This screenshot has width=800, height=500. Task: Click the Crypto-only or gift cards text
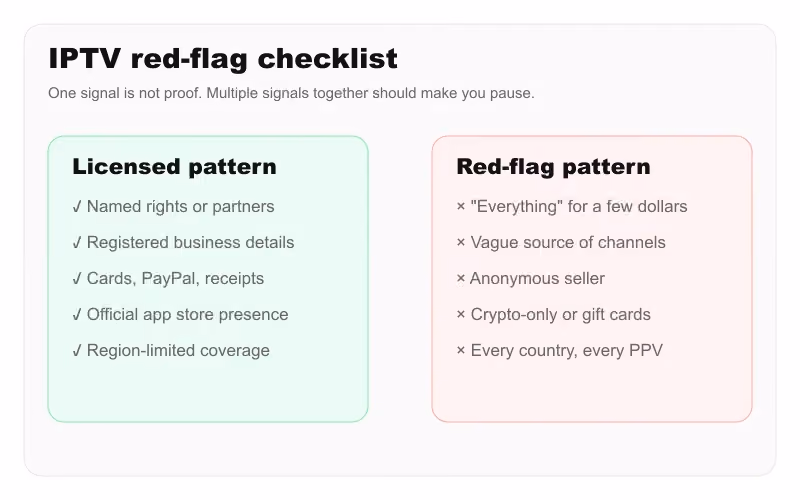561,315
